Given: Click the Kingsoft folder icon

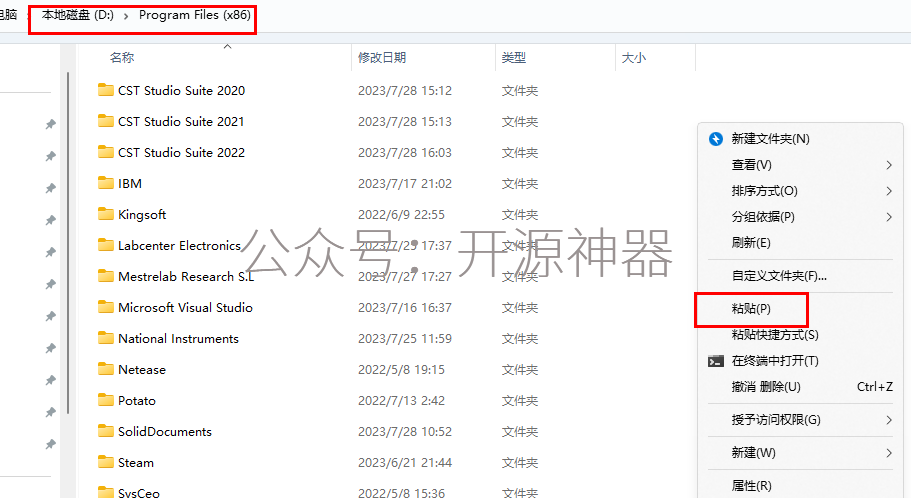Looking at the screenshot, I should 106,214.
